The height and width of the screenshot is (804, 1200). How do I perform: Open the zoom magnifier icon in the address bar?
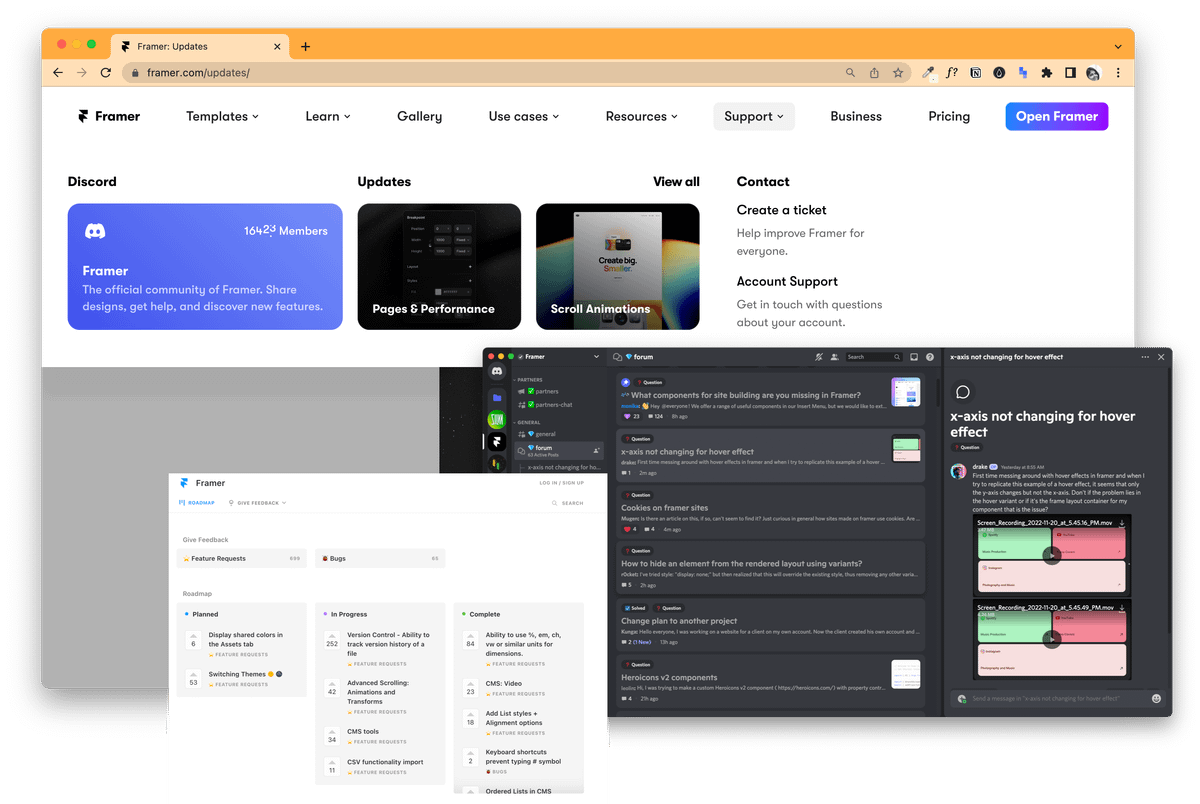pos(850,73)
